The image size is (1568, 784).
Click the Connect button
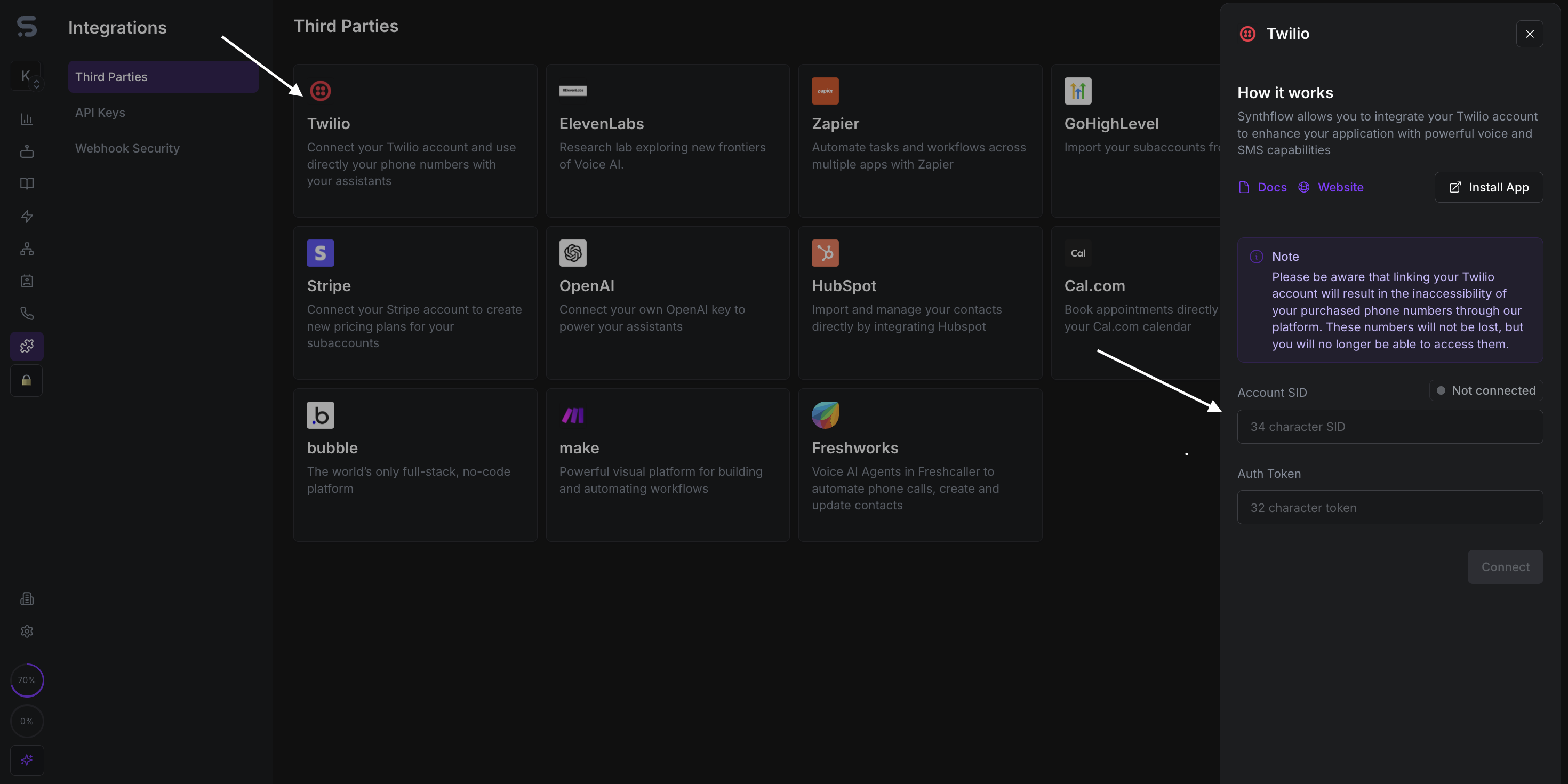point(1505,567)
